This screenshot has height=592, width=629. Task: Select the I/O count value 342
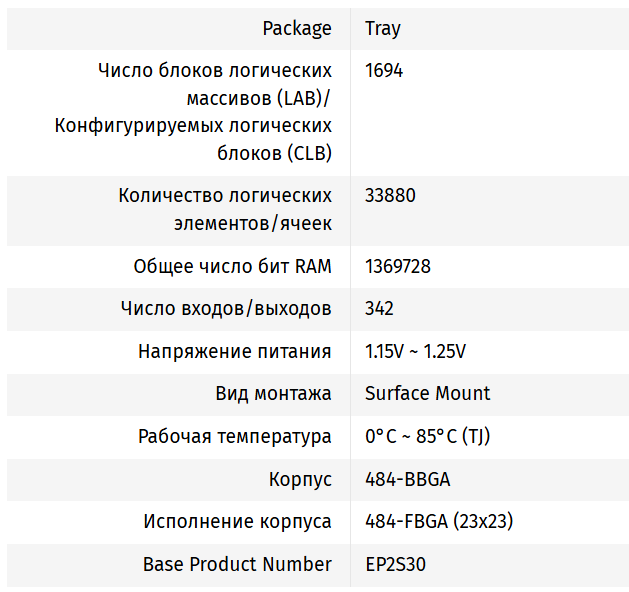click(380, 308)
